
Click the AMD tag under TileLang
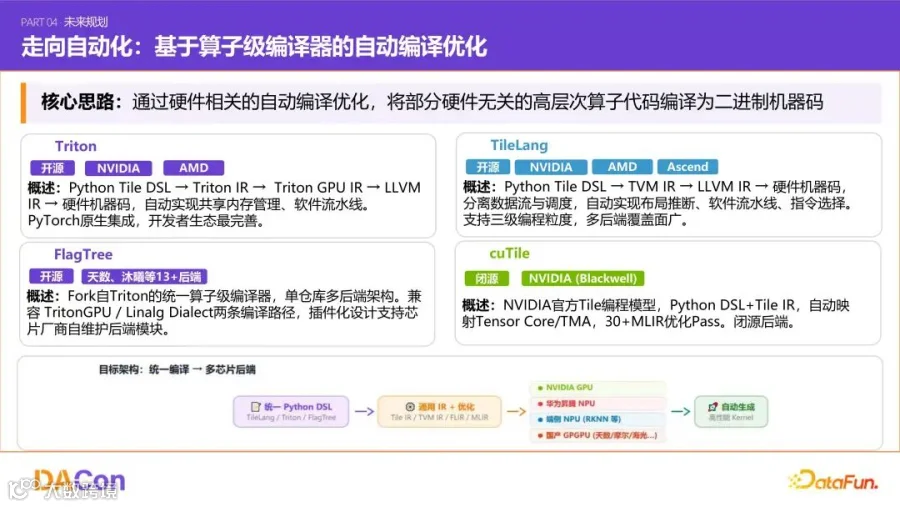click(622, 167)
